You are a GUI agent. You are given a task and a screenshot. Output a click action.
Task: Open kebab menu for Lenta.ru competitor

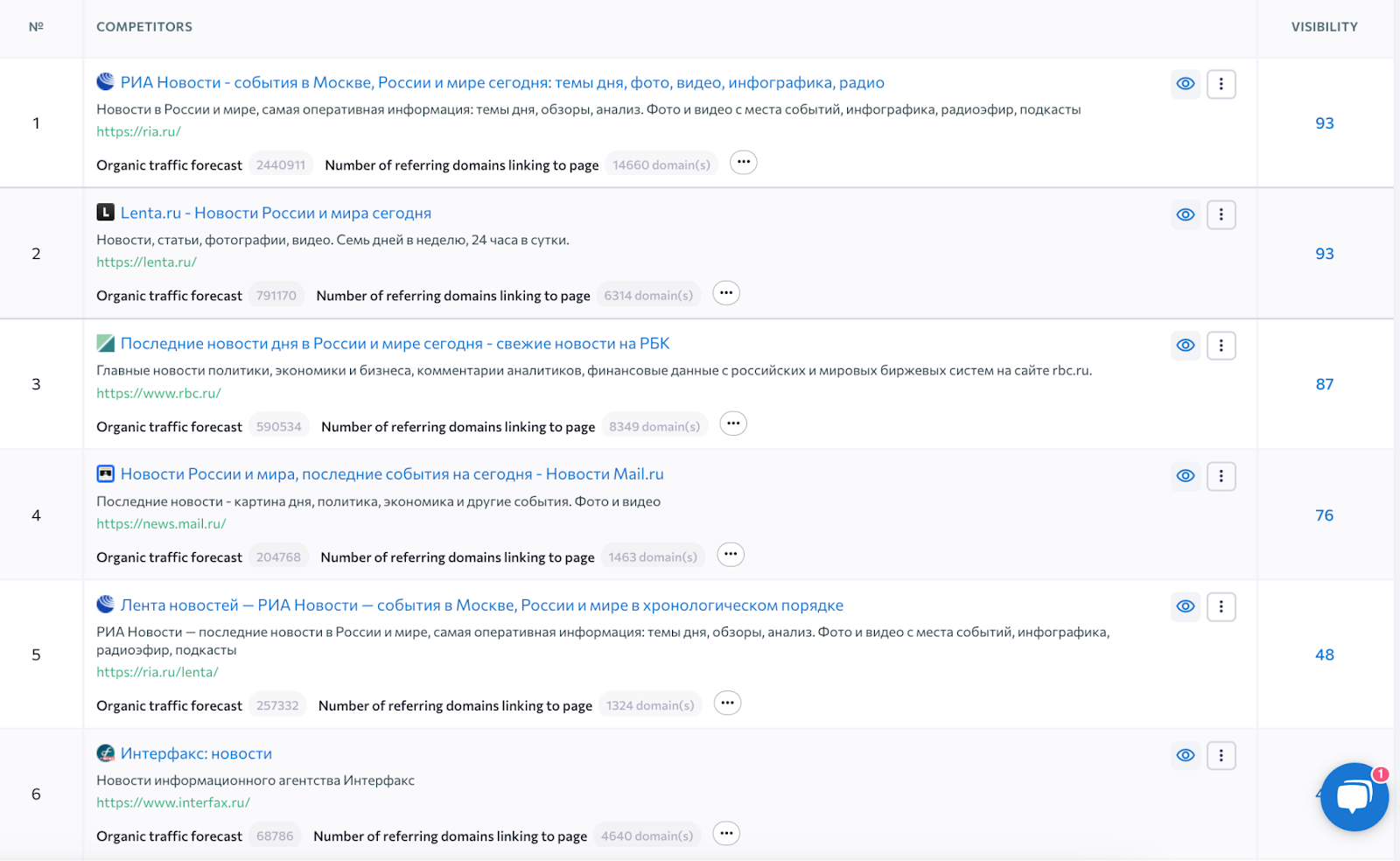pyautogui.click(x=1221, y=214)
